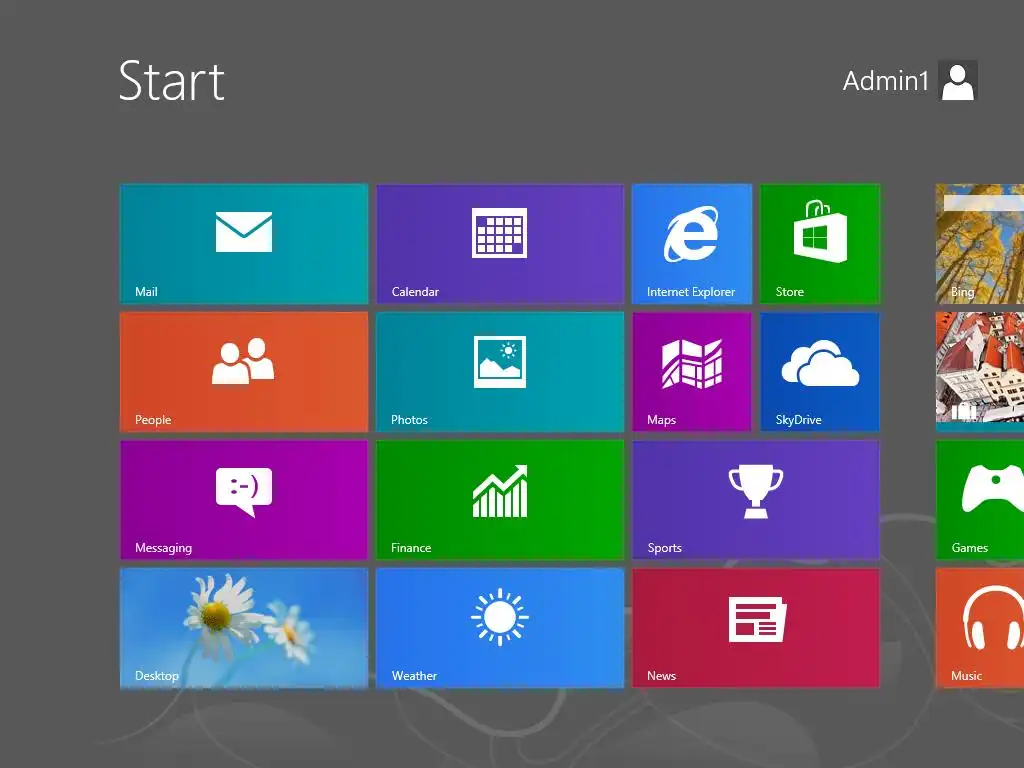Open the Store tile
Screen dimensions: 1024x768
point(820,244)
